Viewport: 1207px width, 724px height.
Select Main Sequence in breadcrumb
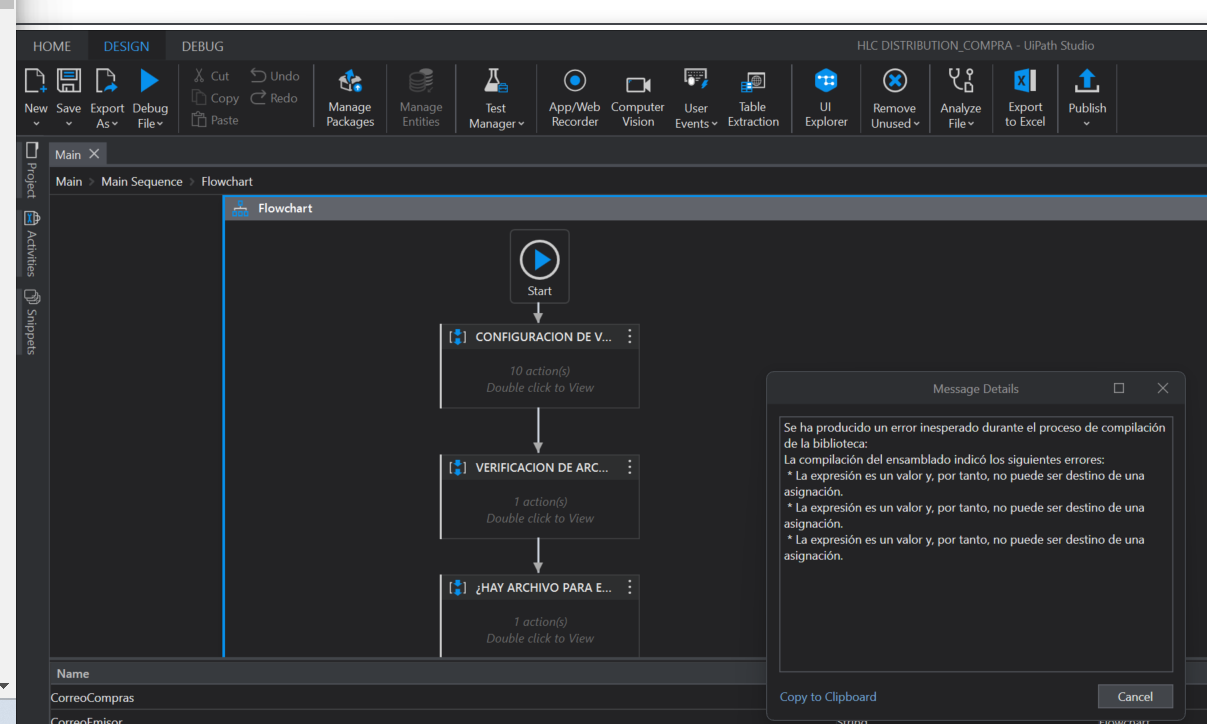141,182
